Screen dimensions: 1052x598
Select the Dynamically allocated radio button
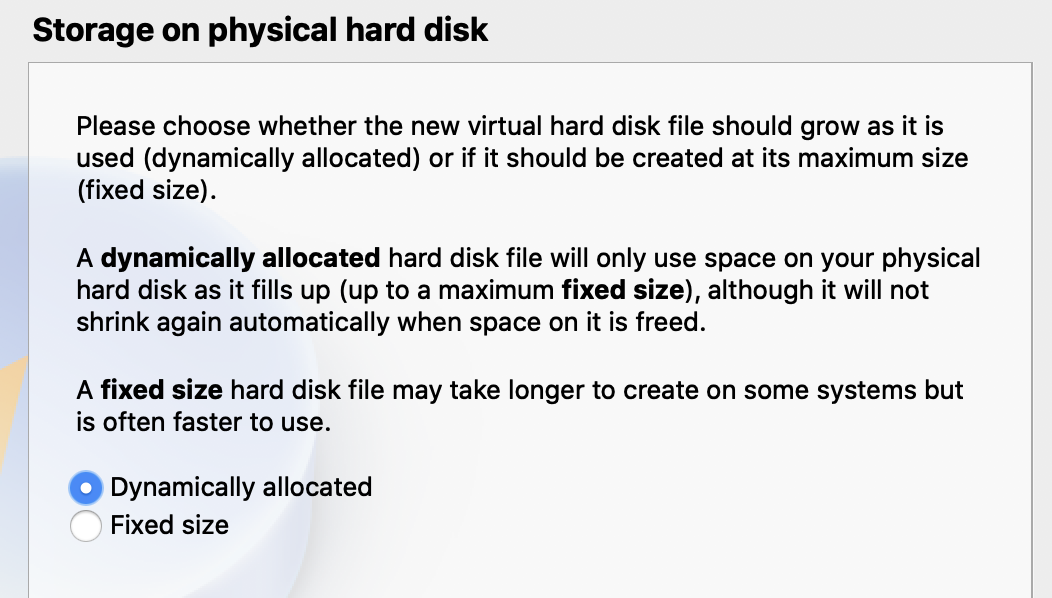click(86, 487)
